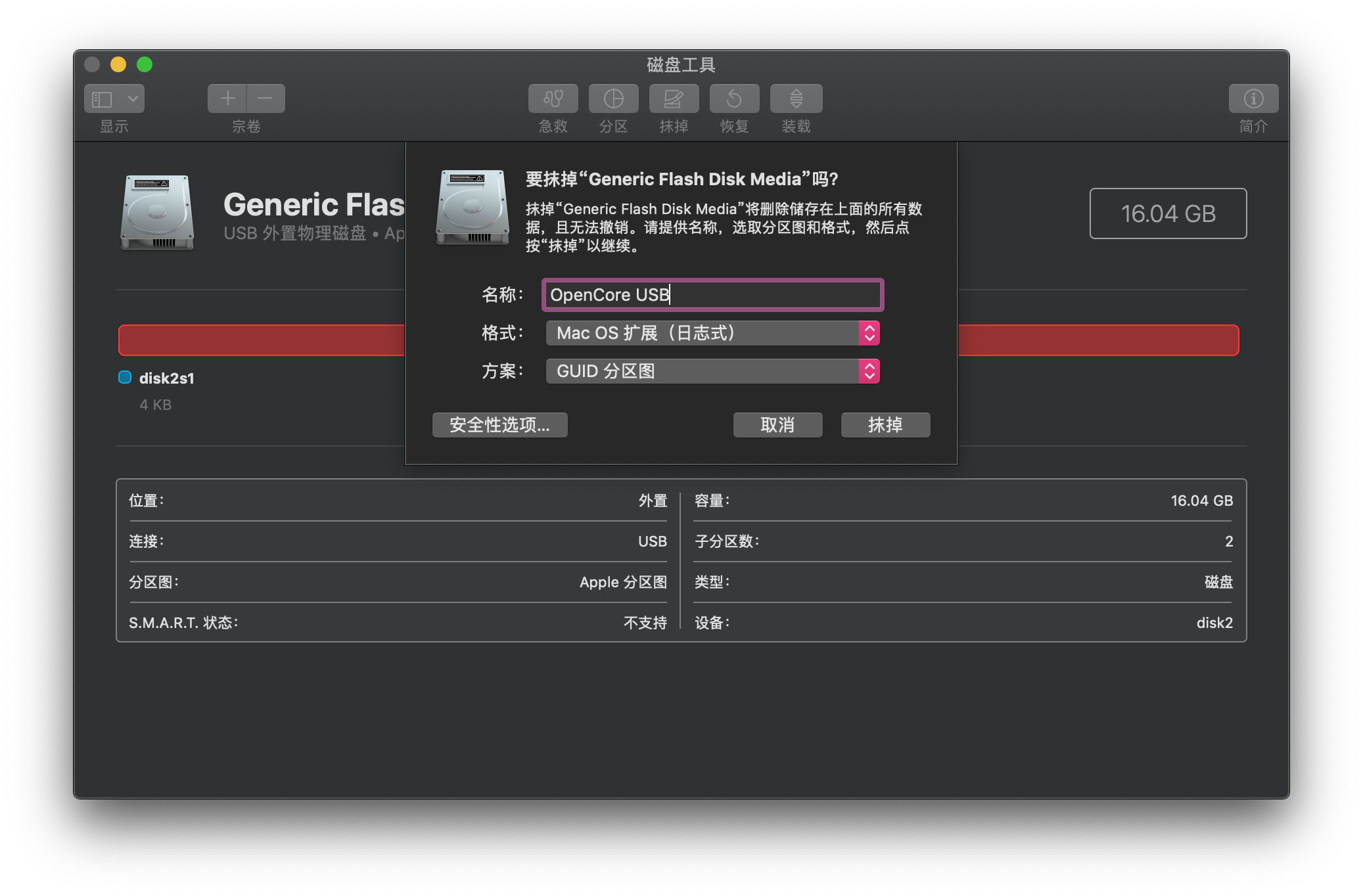The width and height of the screenshot is (1363, 896).
Task: Click the yellow minimize window button
Action: click(x=118, y=64)
